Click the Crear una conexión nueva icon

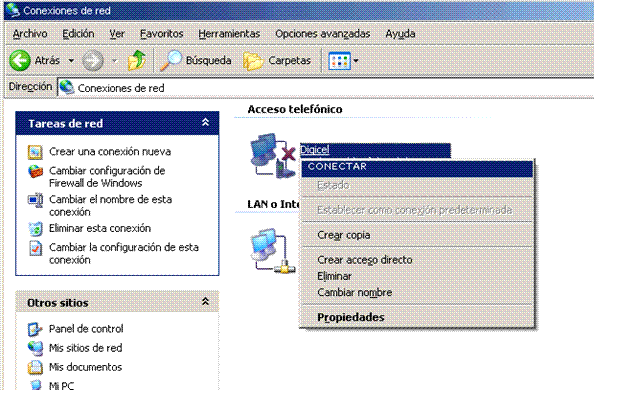pos(35,152)
